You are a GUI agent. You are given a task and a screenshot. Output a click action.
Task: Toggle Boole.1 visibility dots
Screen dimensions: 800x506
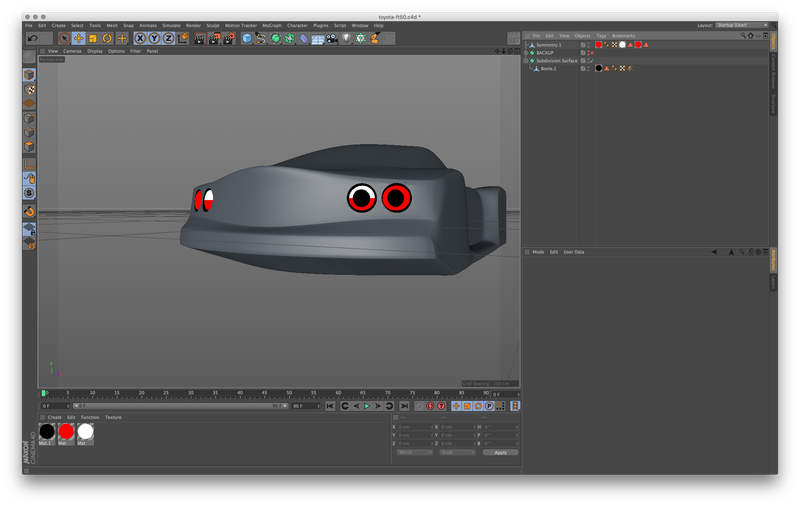click(x=588, y=68)
